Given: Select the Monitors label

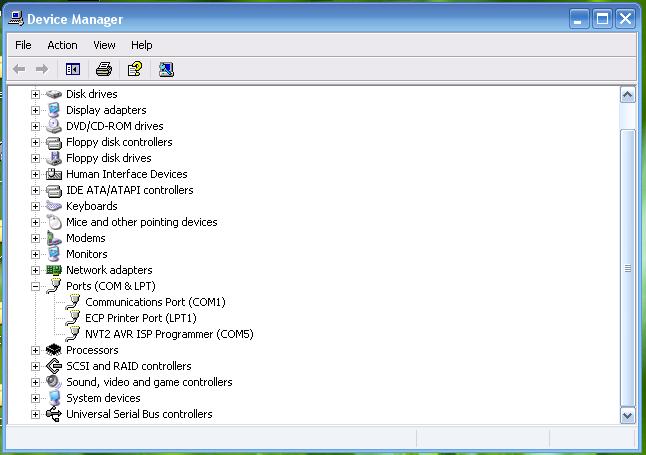Looking at the screenshot, I should point(87,254).
